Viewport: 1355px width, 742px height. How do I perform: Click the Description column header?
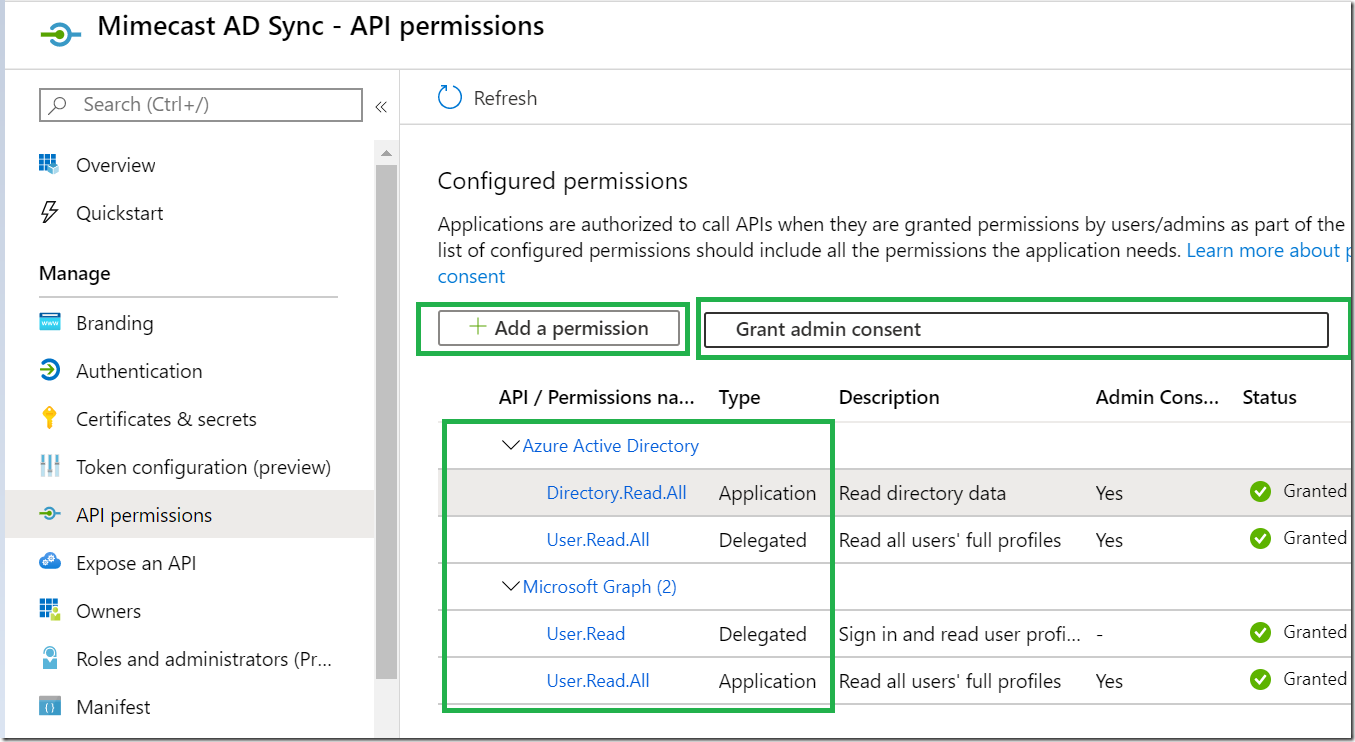coord(889,397)
